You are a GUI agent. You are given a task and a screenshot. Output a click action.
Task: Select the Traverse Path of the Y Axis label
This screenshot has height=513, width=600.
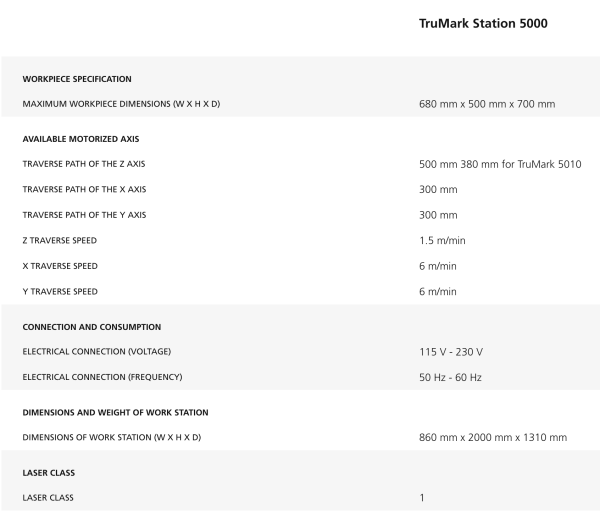[x=90, y=214]
